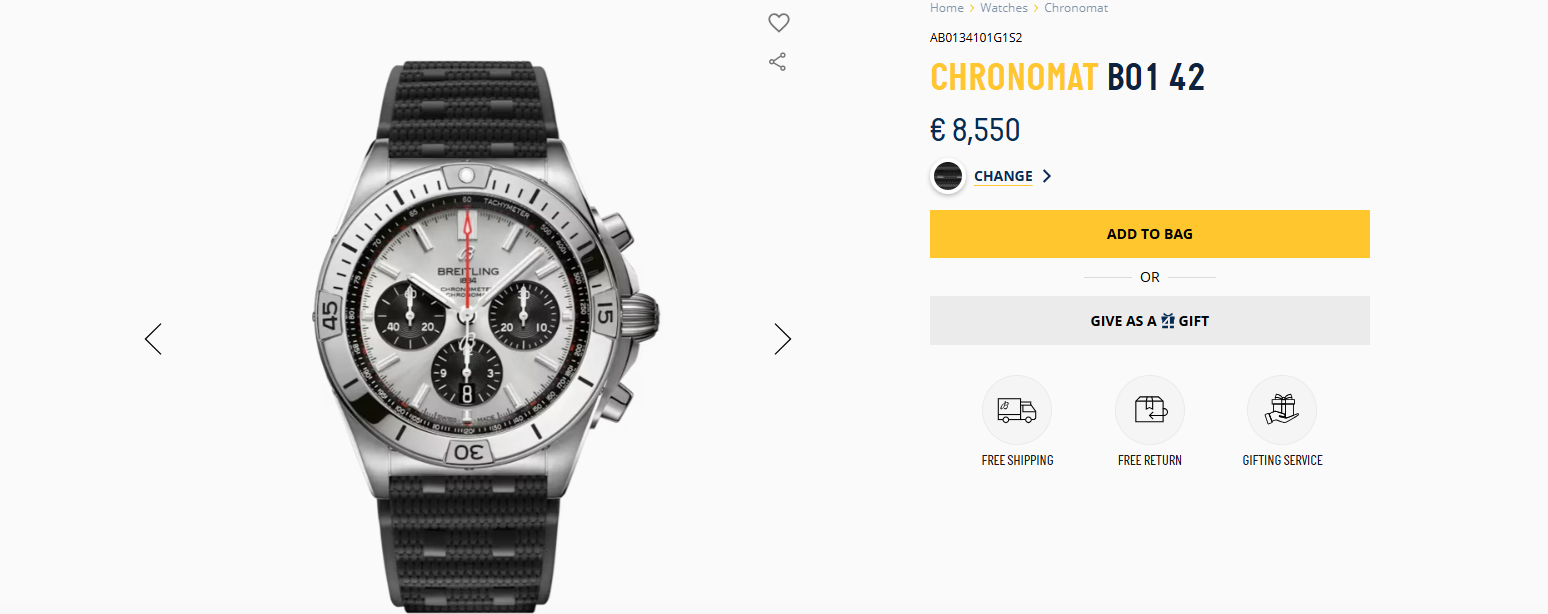The image size is (1548, 614).
Task: Show previous watch image with left arrow
Action: 153,339
